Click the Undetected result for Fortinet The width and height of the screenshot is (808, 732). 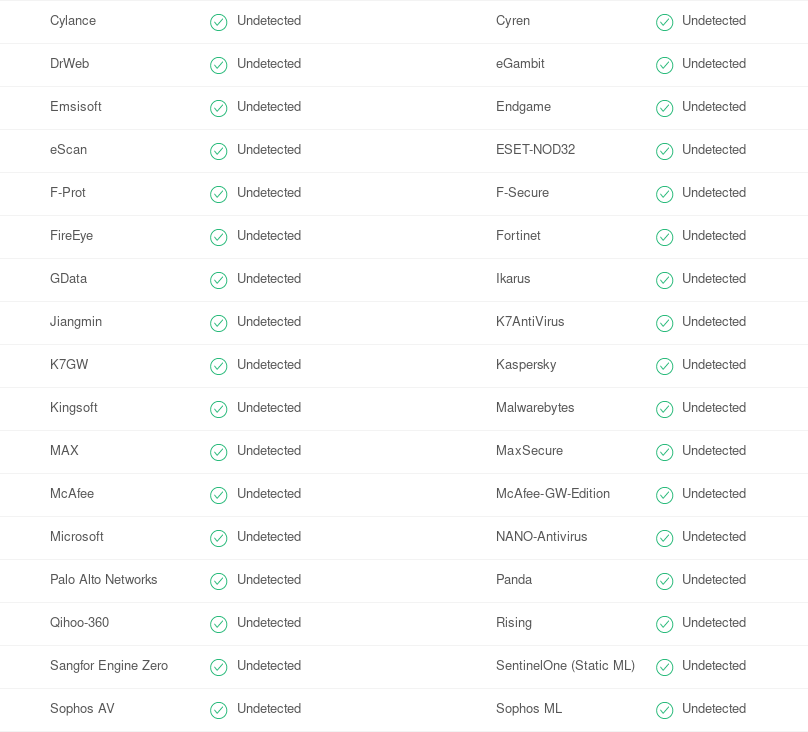click(714, 235)
